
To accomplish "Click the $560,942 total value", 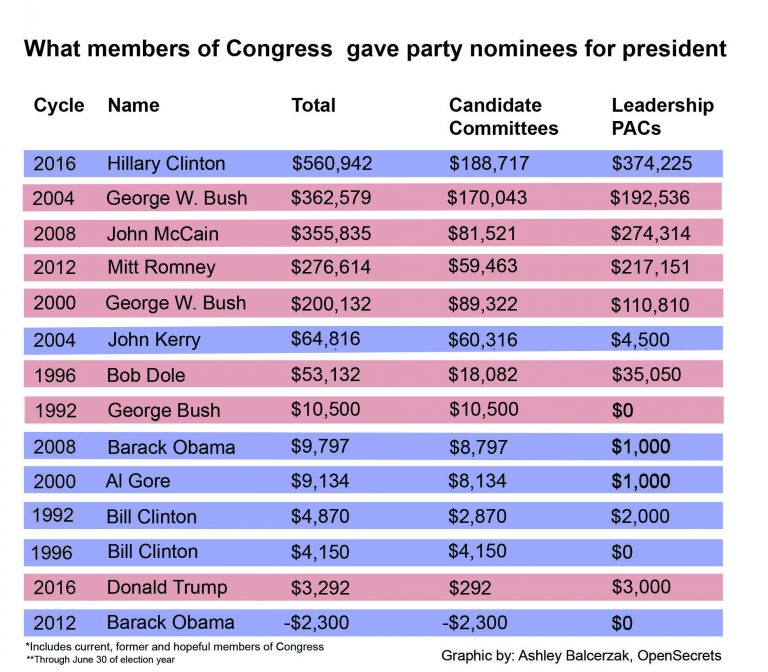I will point(332,163).
